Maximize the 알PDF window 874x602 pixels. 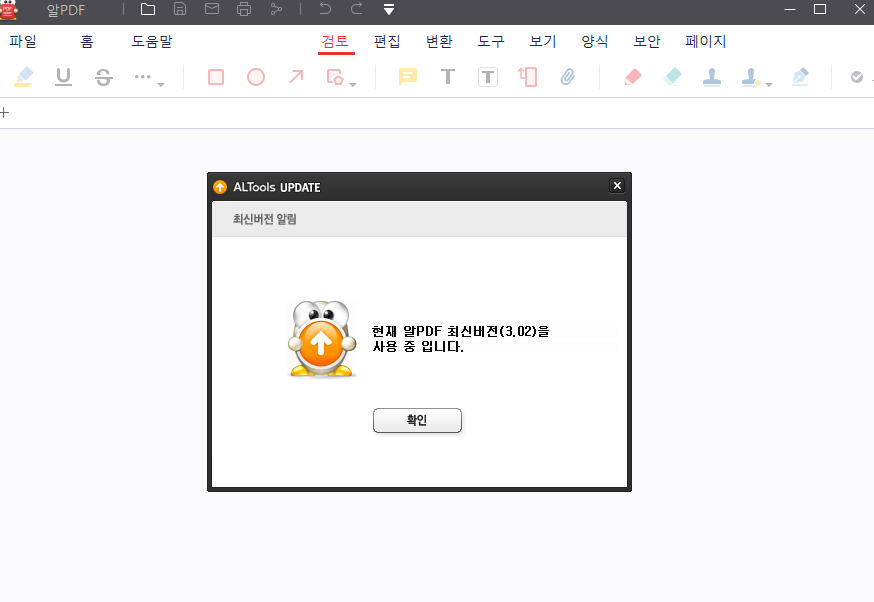click(819, 9)
